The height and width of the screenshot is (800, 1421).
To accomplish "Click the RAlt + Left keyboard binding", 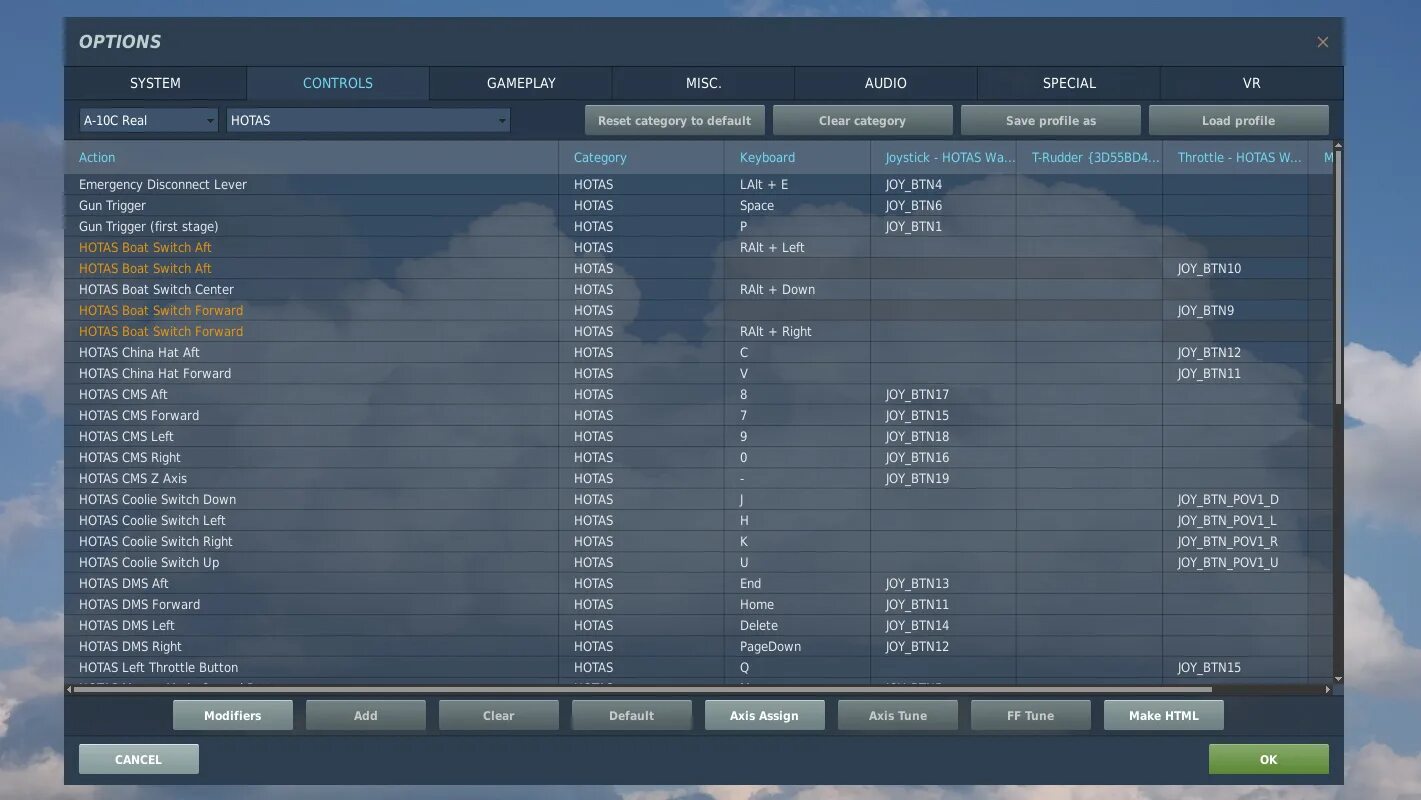I will (798, 247).
